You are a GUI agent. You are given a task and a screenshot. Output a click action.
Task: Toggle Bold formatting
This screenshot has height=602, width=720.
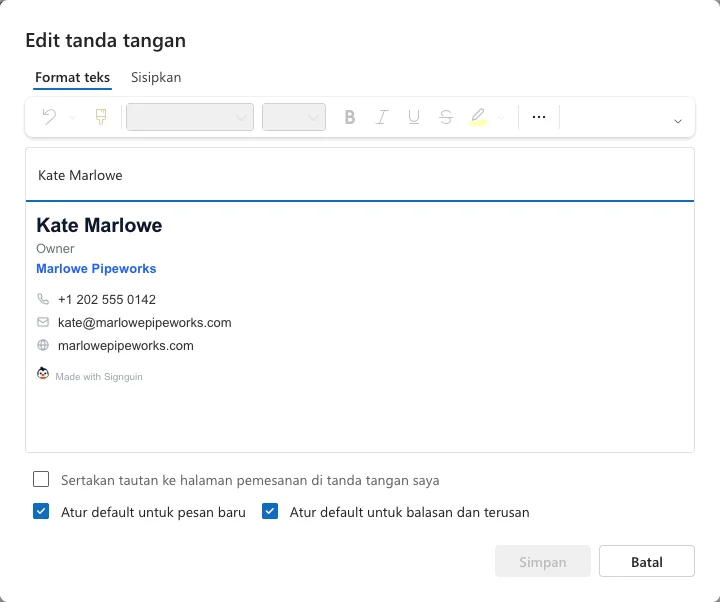pyautogui.click(x=350, y=117)
